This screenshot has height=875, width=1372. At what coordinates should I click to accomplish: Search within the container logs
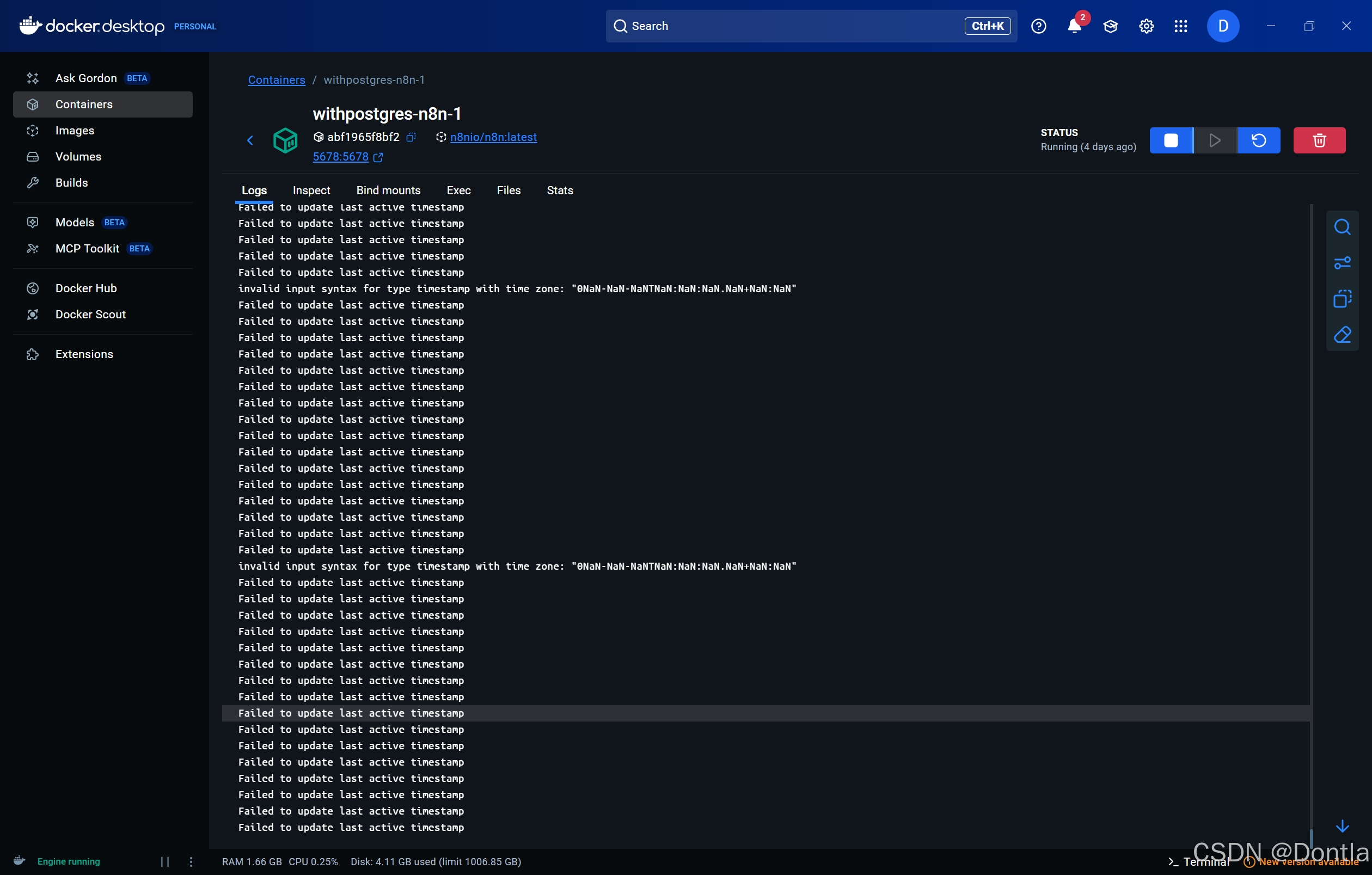tap(1343, 227)
